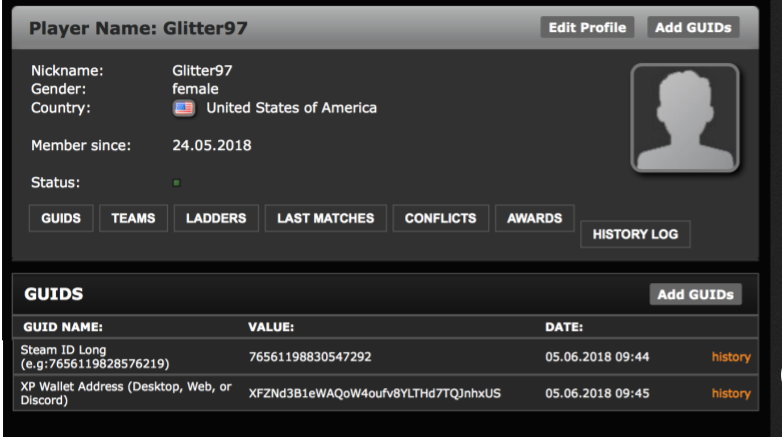Show the LAST MATCHES tab

click(326, 218)
